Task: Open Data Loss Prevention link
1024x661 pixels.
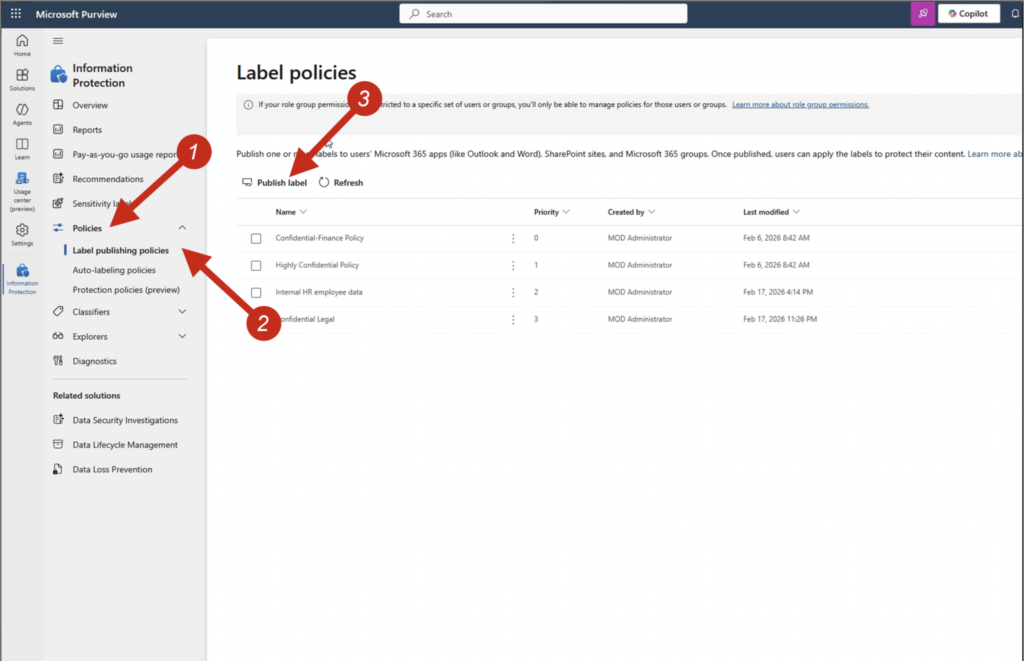Action: [112, 469]
